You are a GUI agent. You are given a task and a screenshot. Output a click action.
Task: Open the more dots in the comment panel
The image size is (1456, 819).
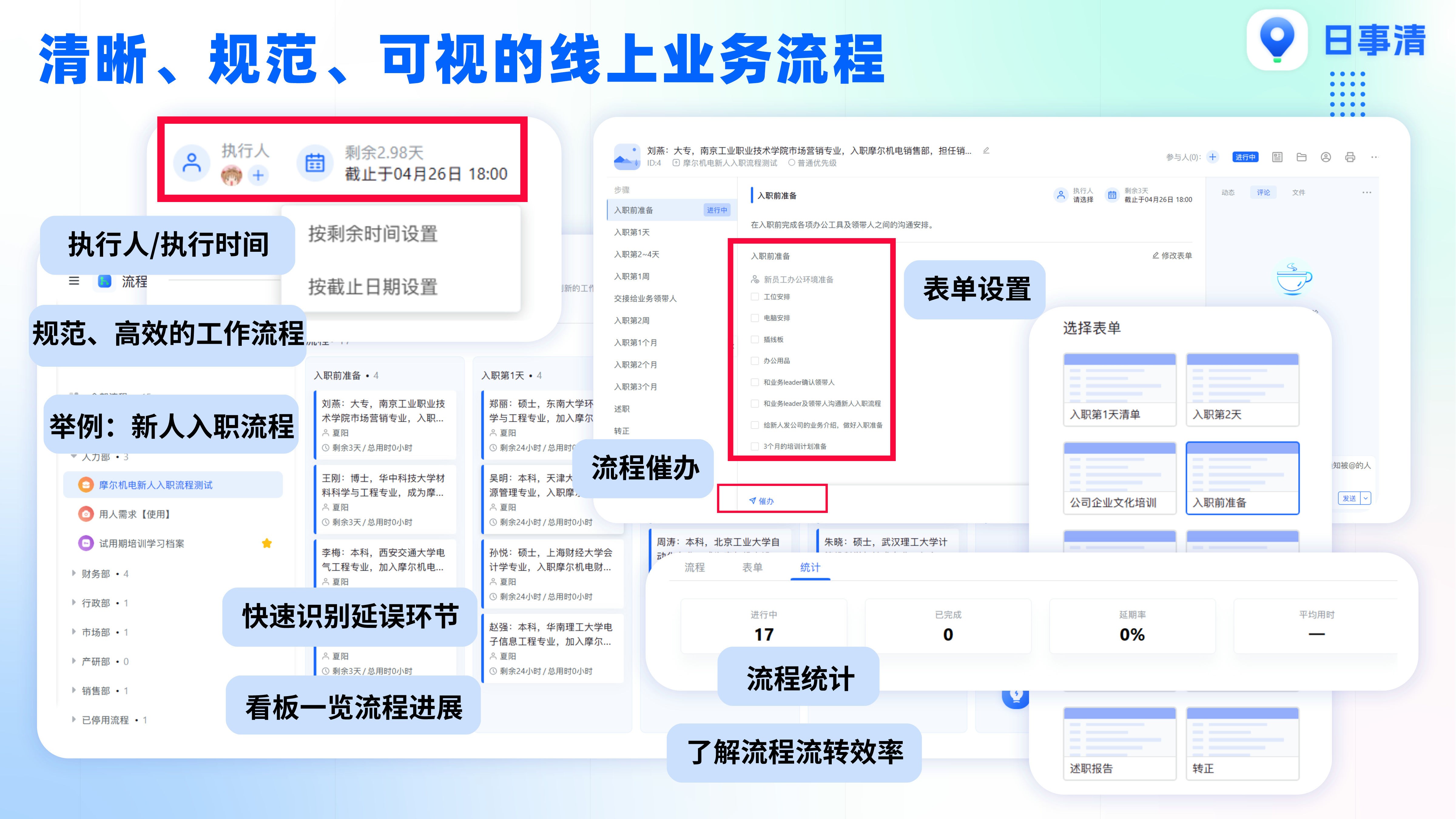click(x=1367, y=193)
